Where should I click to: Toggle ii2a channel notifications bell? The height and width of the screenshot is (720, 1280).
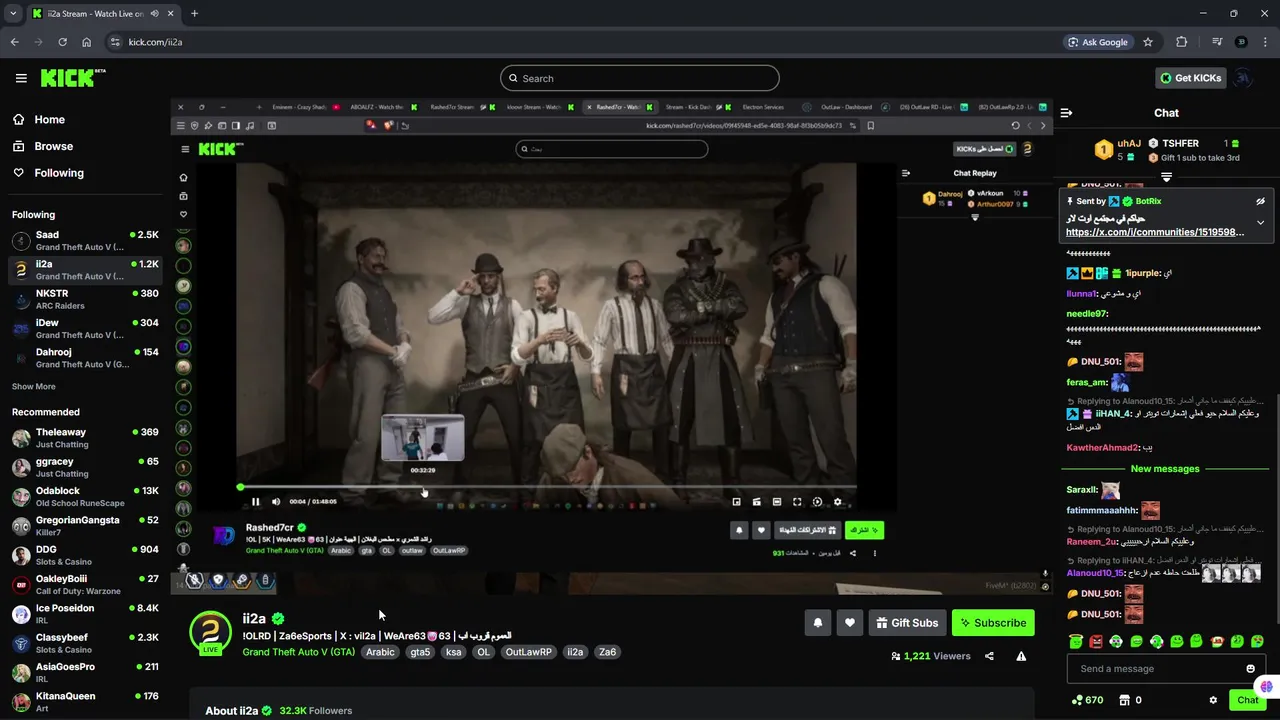(817, 623)
